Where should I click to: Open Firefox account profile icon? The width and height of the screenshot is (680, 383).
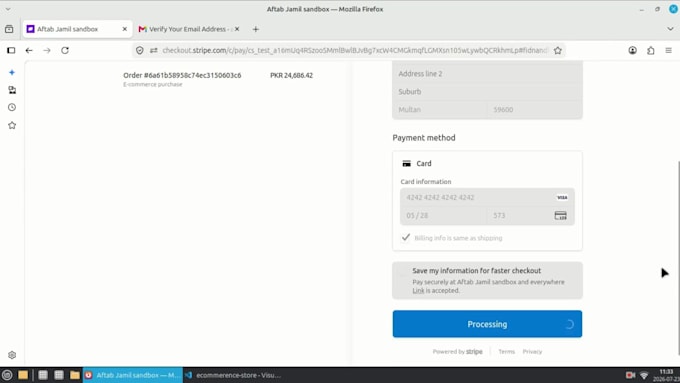coord(633,50)
